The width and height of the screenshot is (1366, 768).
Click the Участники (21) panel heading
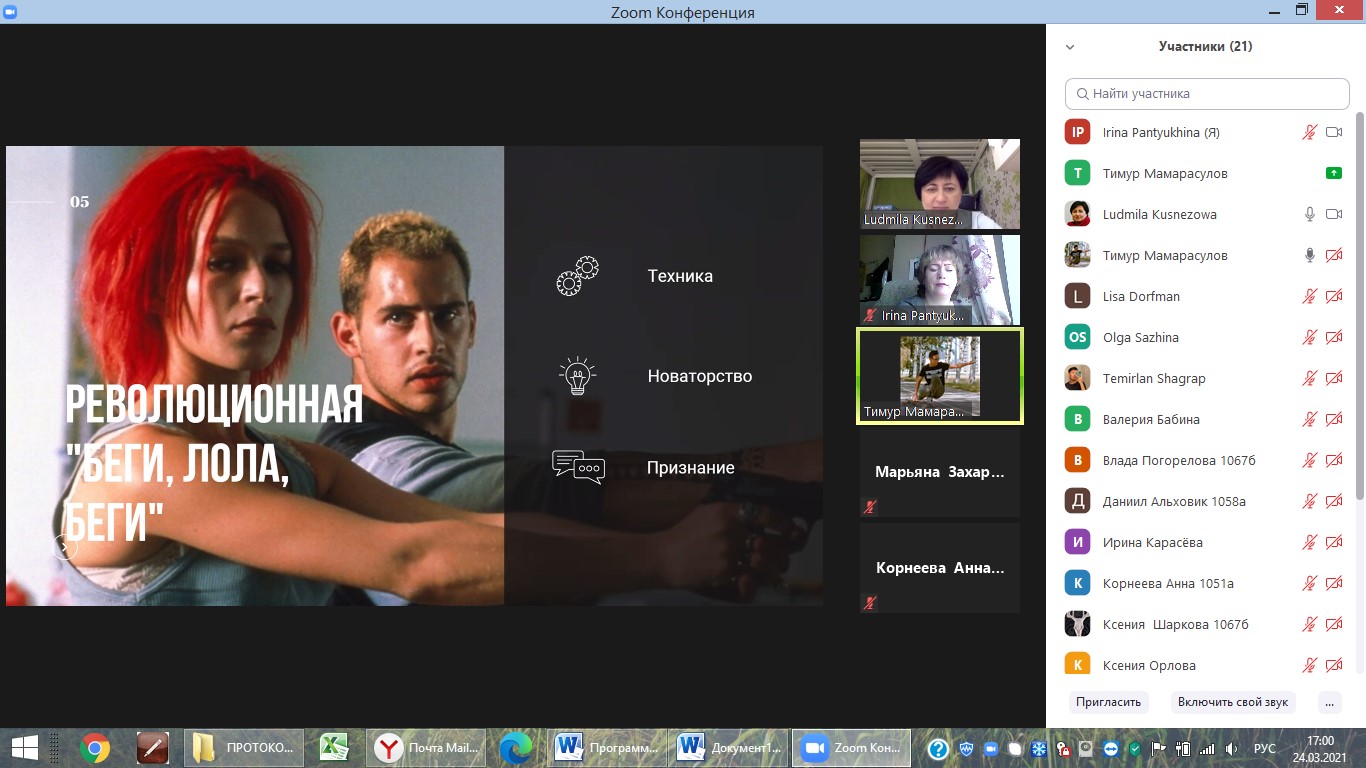pyautogui.click(x=1205, y=46)
